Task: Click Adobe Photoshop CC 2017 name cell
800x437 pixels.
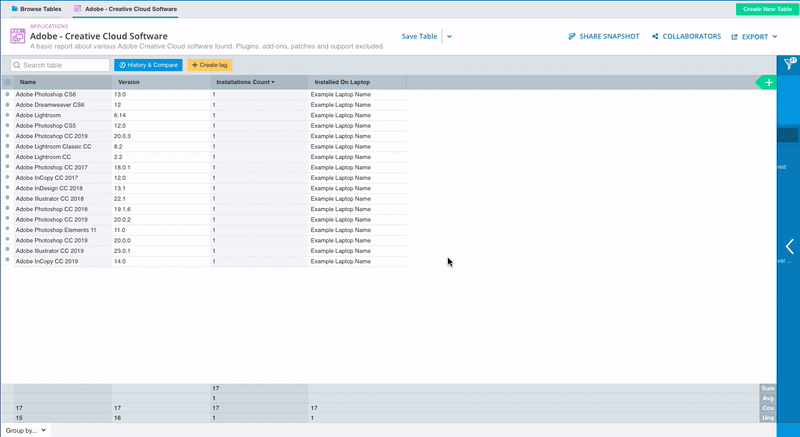Action: [x=63, y=167]
